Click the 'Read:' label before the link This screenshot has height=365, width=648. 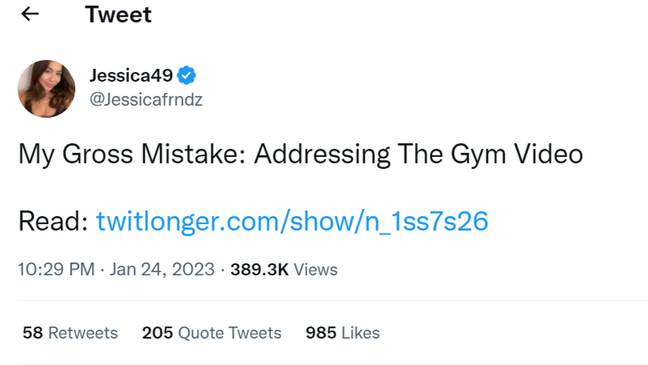tap(53, 221)
